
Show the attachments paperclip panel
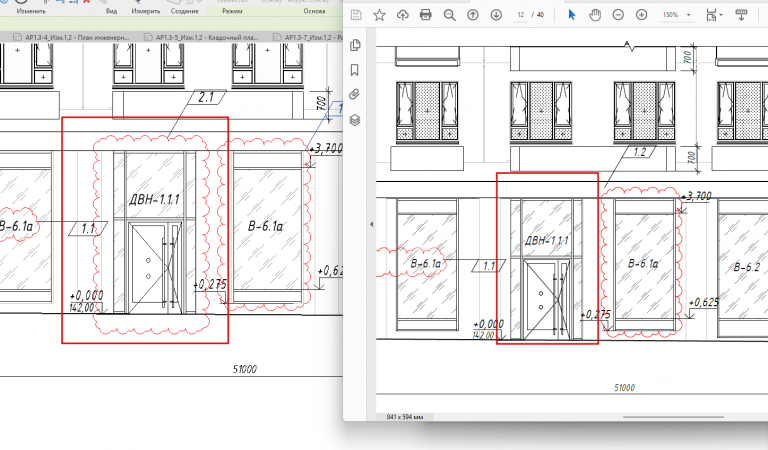point(355,95)
